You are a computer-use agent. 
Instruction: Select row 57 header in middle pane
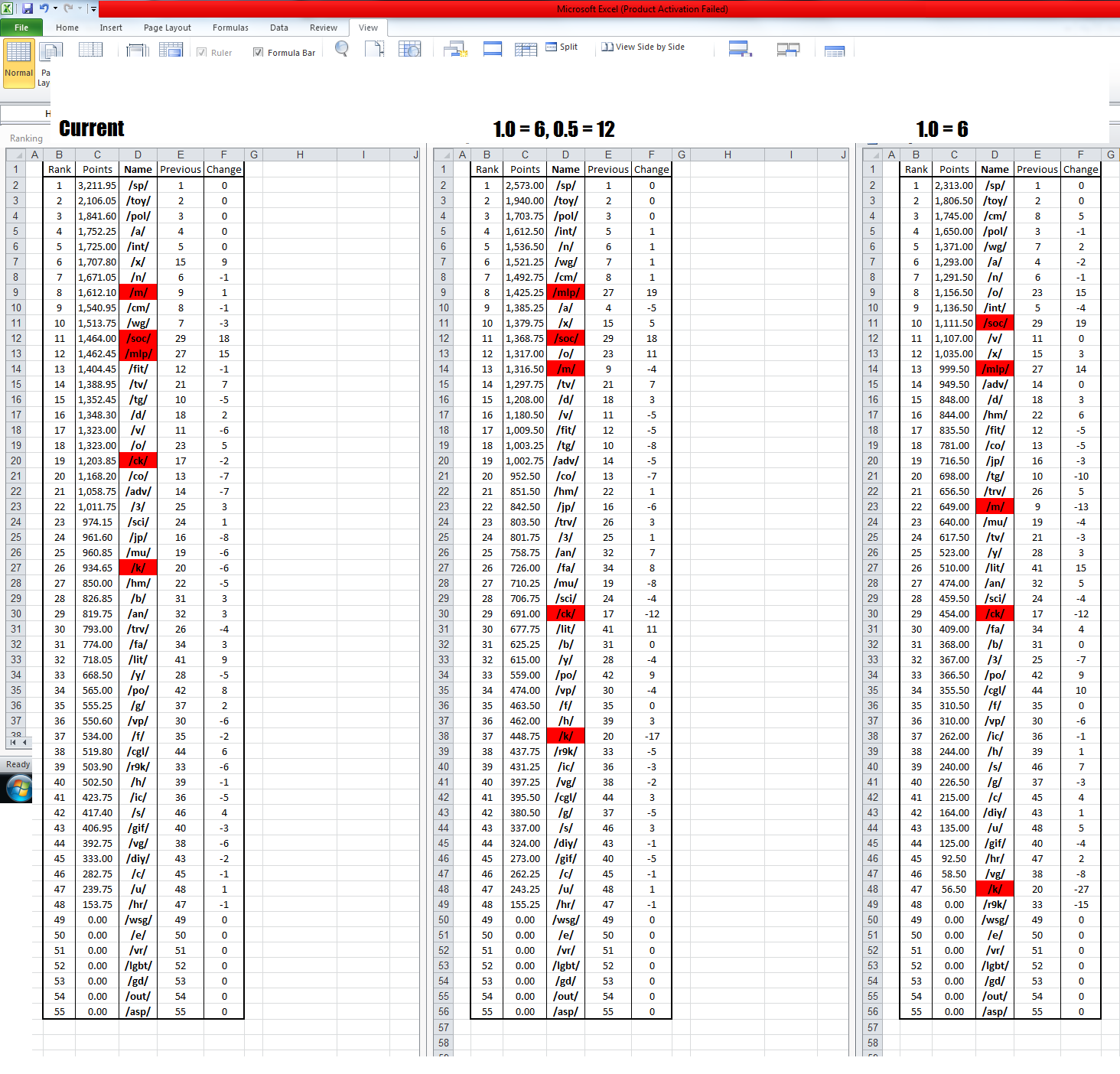[x=444, y=1027]
